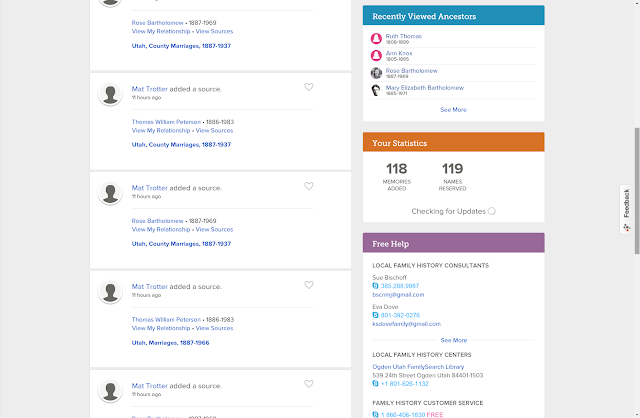Image resolution: width=640 pixels, height=418 pixels.
Task: Open the Mary Elizabeth Bartholomew ancestor link
Action: [424, 88]
